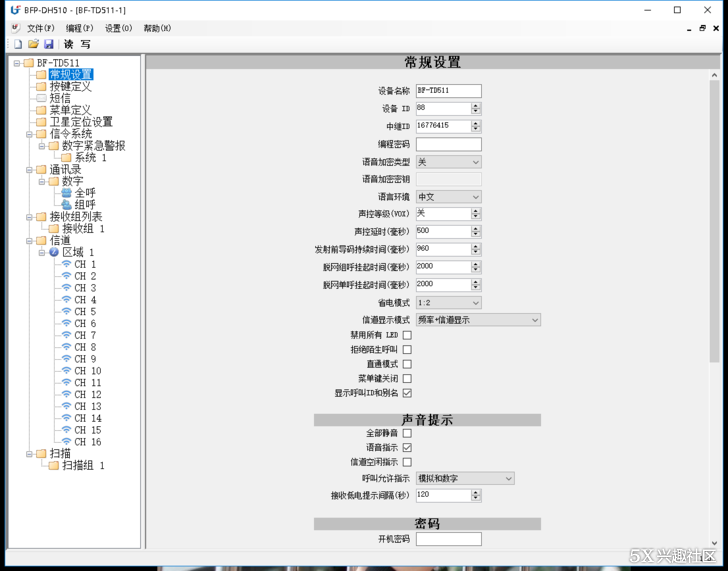Click the 写 (Write) toolbar button

coord(85,44)
